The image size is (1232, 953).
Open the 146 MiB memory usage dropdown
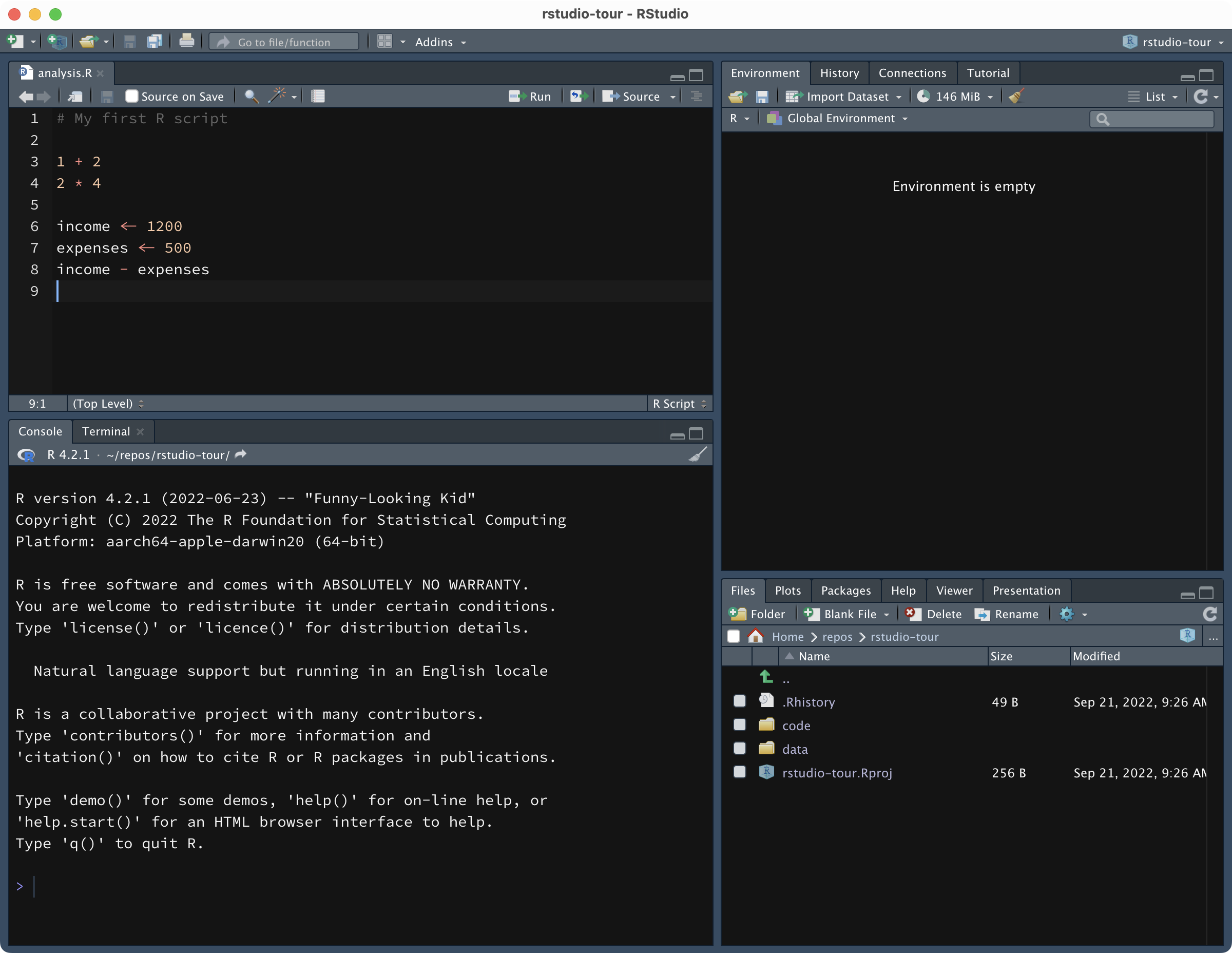[955, 97]
